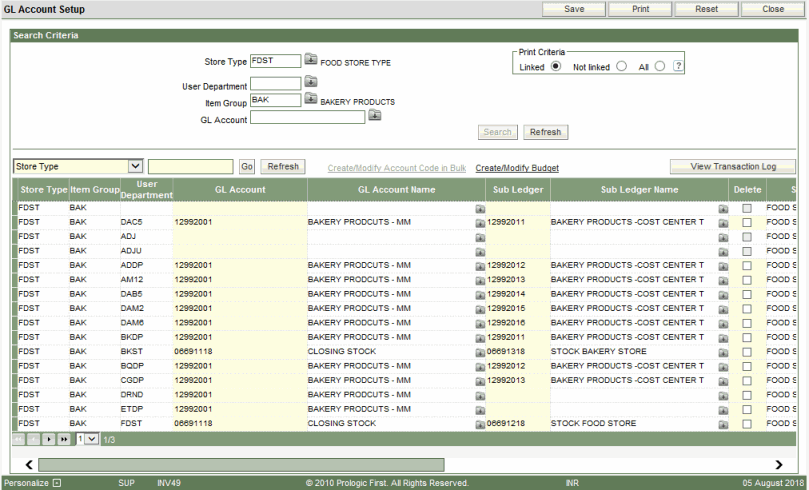
Task: Open sub ledger lookup for ETDP row
Action: (723, 411)
